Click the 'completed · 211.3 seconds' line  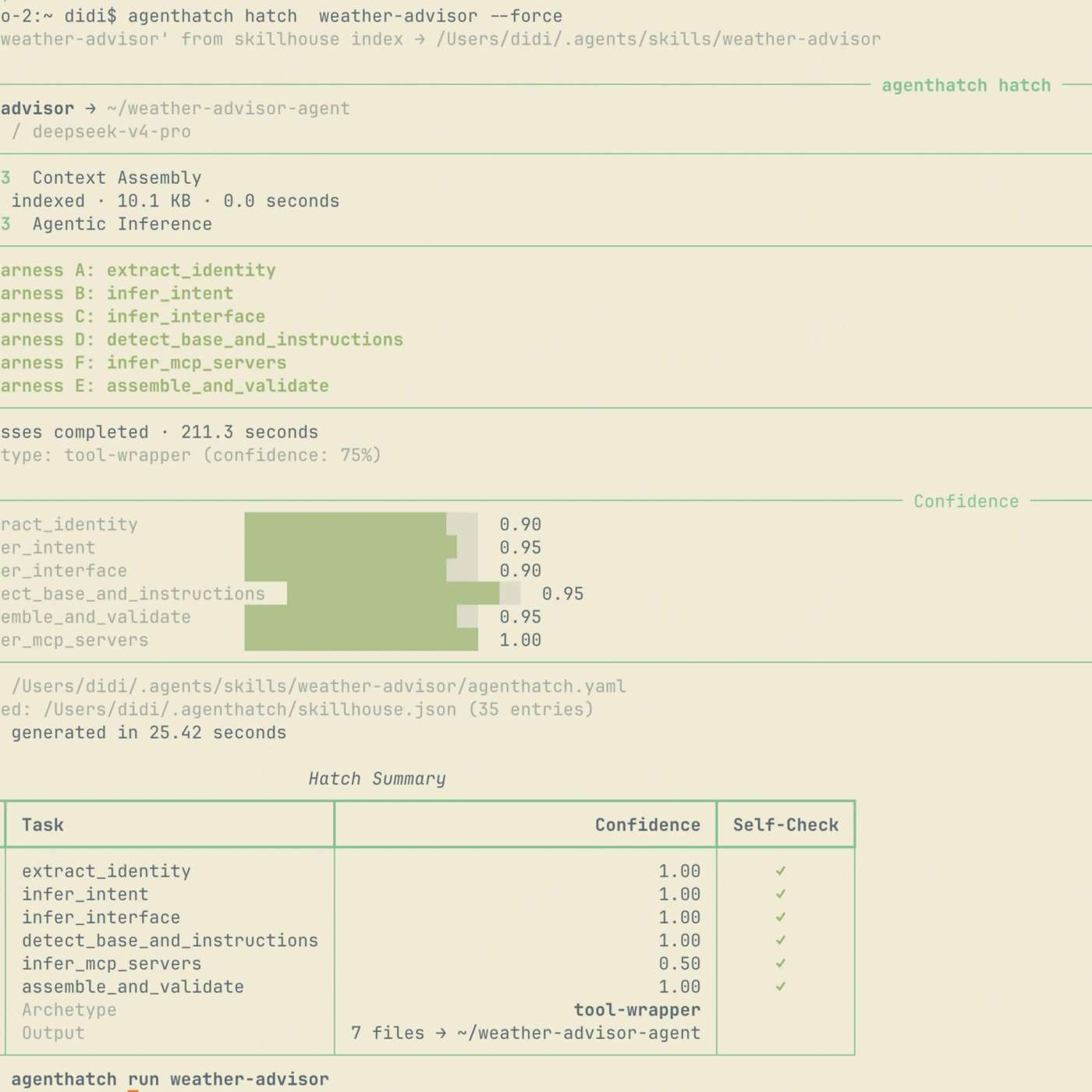pyautogui.click(x=159, y=432)
